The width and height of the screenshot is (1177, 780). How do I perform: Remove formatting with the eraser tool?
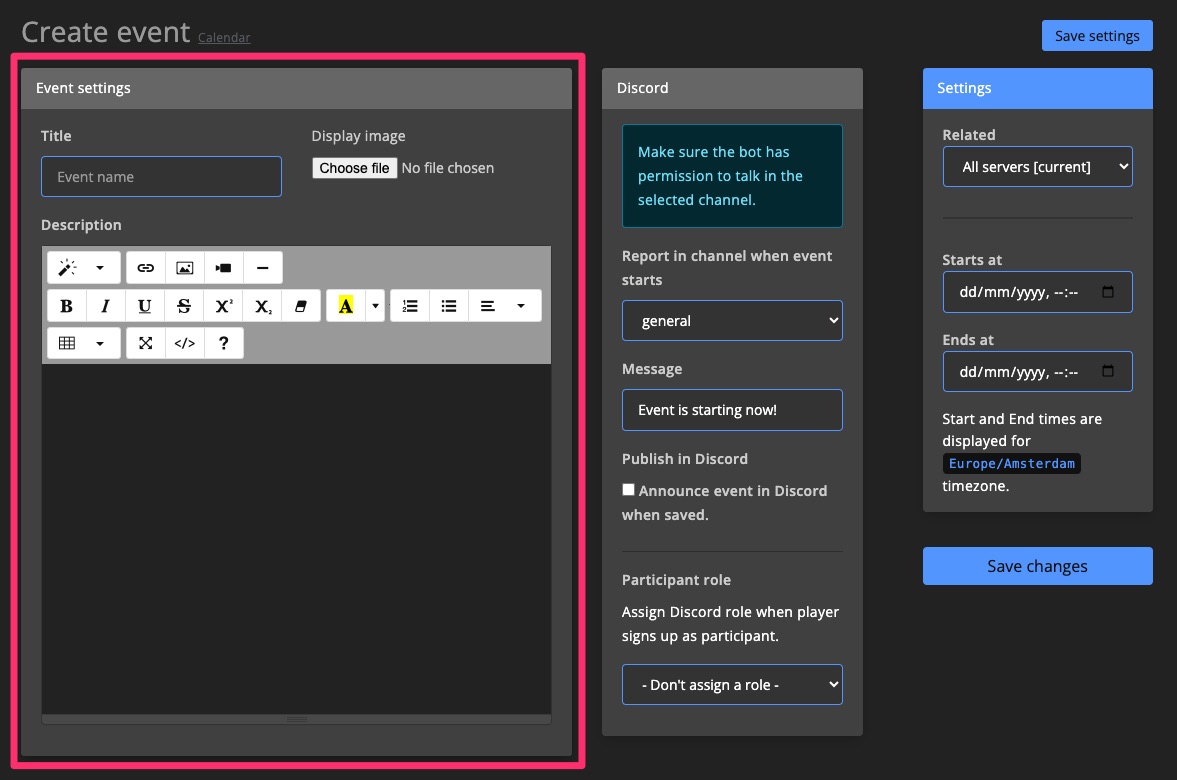301,305
